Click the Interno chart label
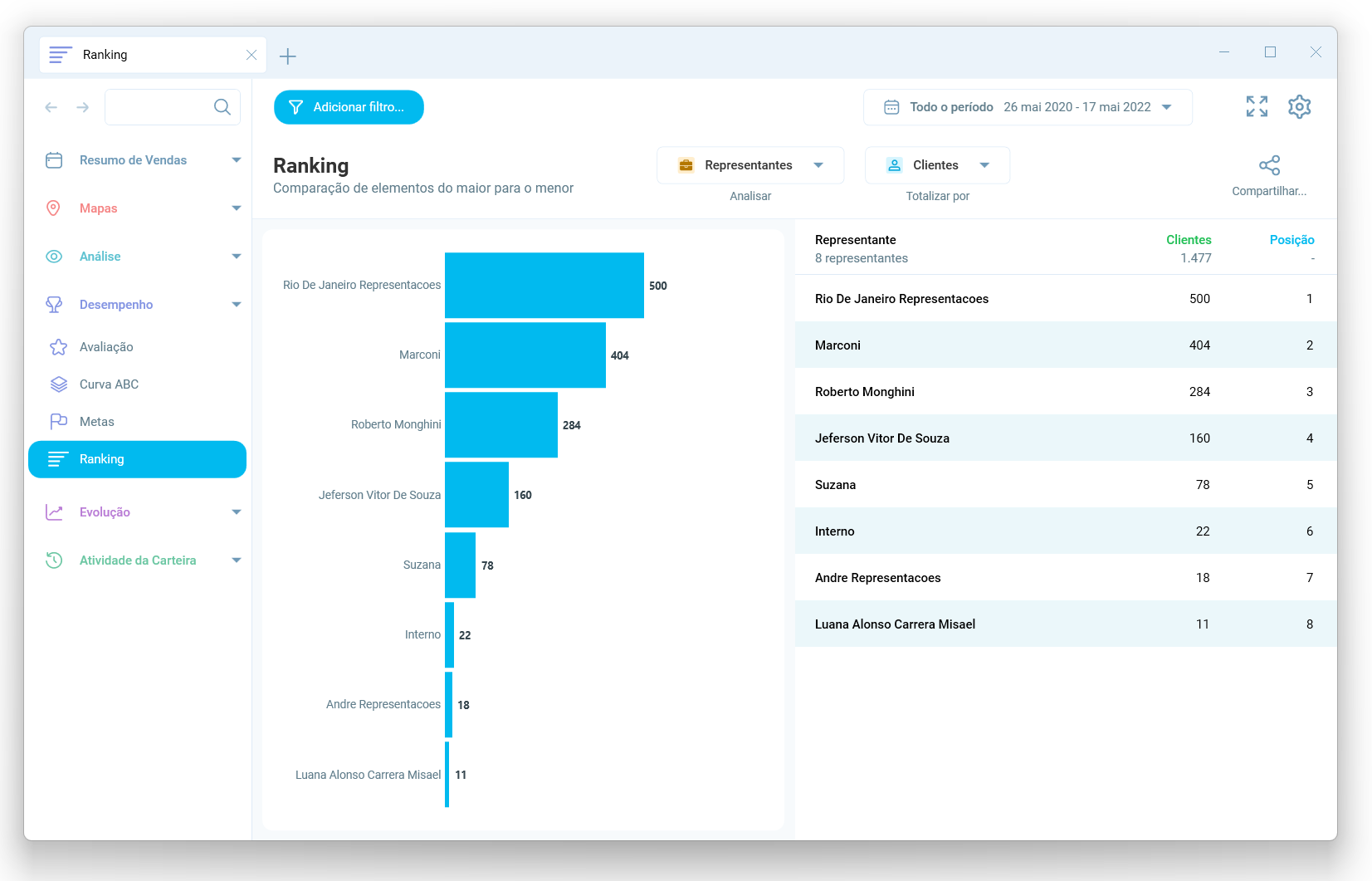This screenshot has height=881, width=1372. pyautogui.click(x=422, y=634)
